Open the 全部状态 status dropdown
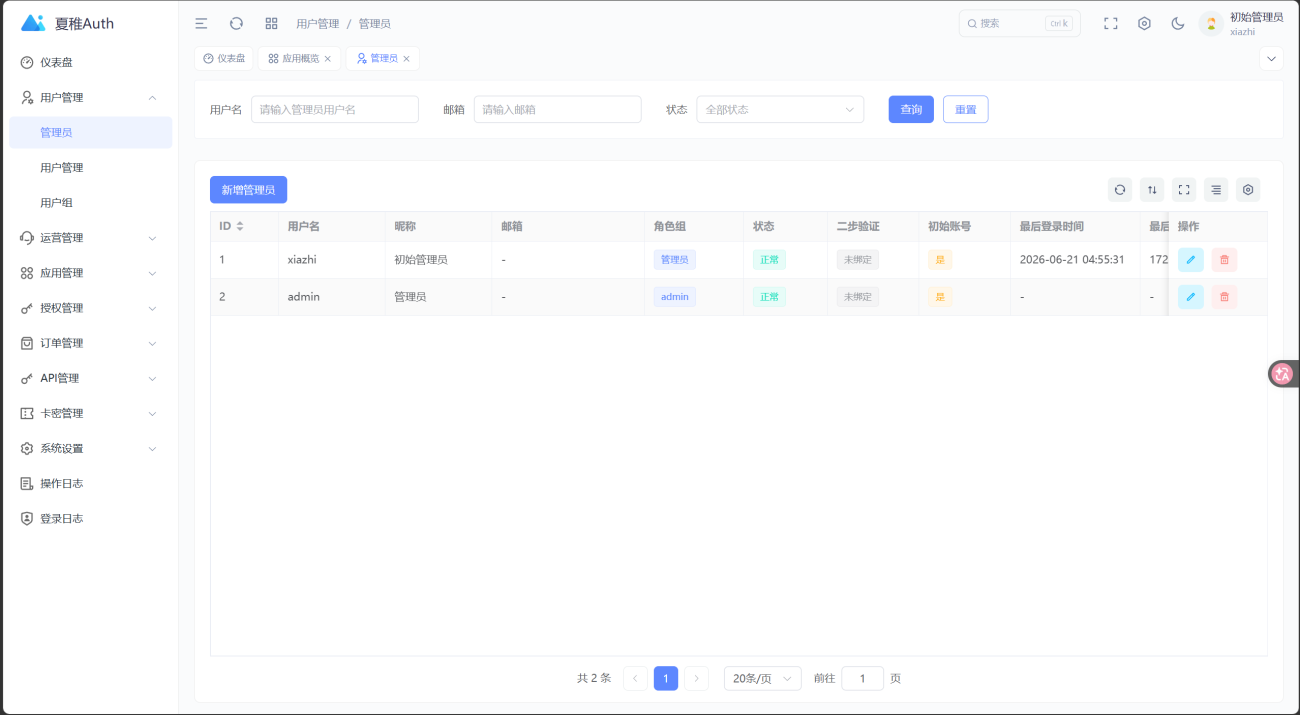Screen dimensions: 1300x715 pyautogui.click(x=780, y=109)
